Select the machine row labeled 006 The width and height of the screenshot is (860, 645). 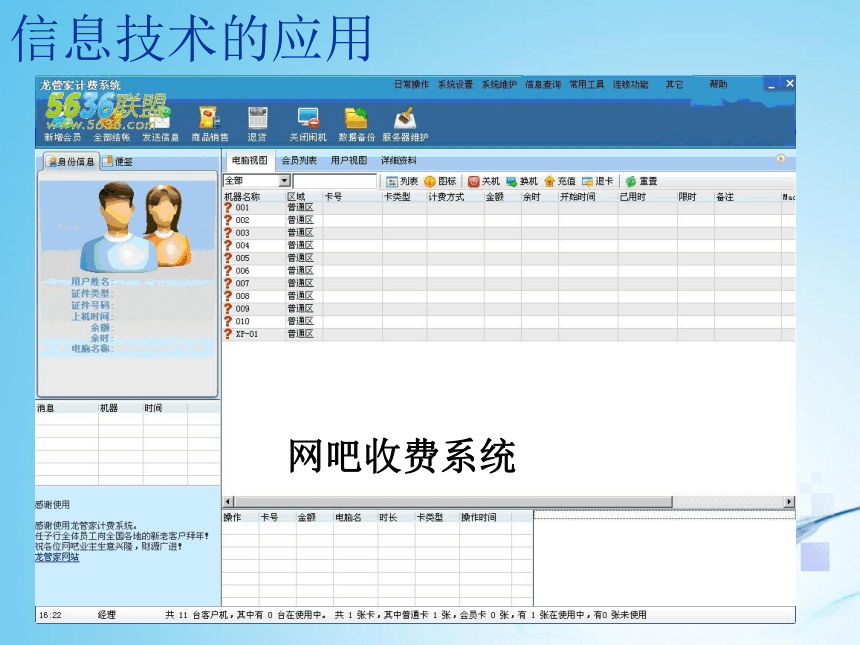(508, 270)
